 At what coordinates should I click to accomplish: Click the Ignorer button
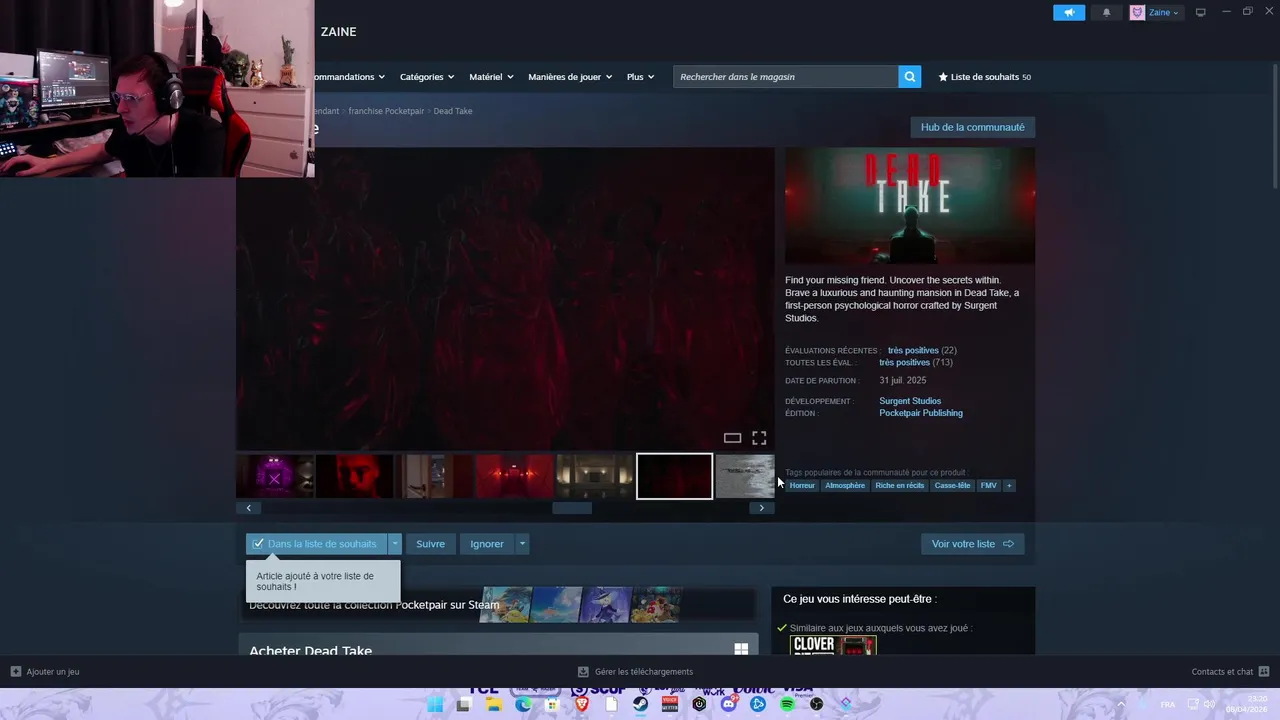click(x=487, y=544)
